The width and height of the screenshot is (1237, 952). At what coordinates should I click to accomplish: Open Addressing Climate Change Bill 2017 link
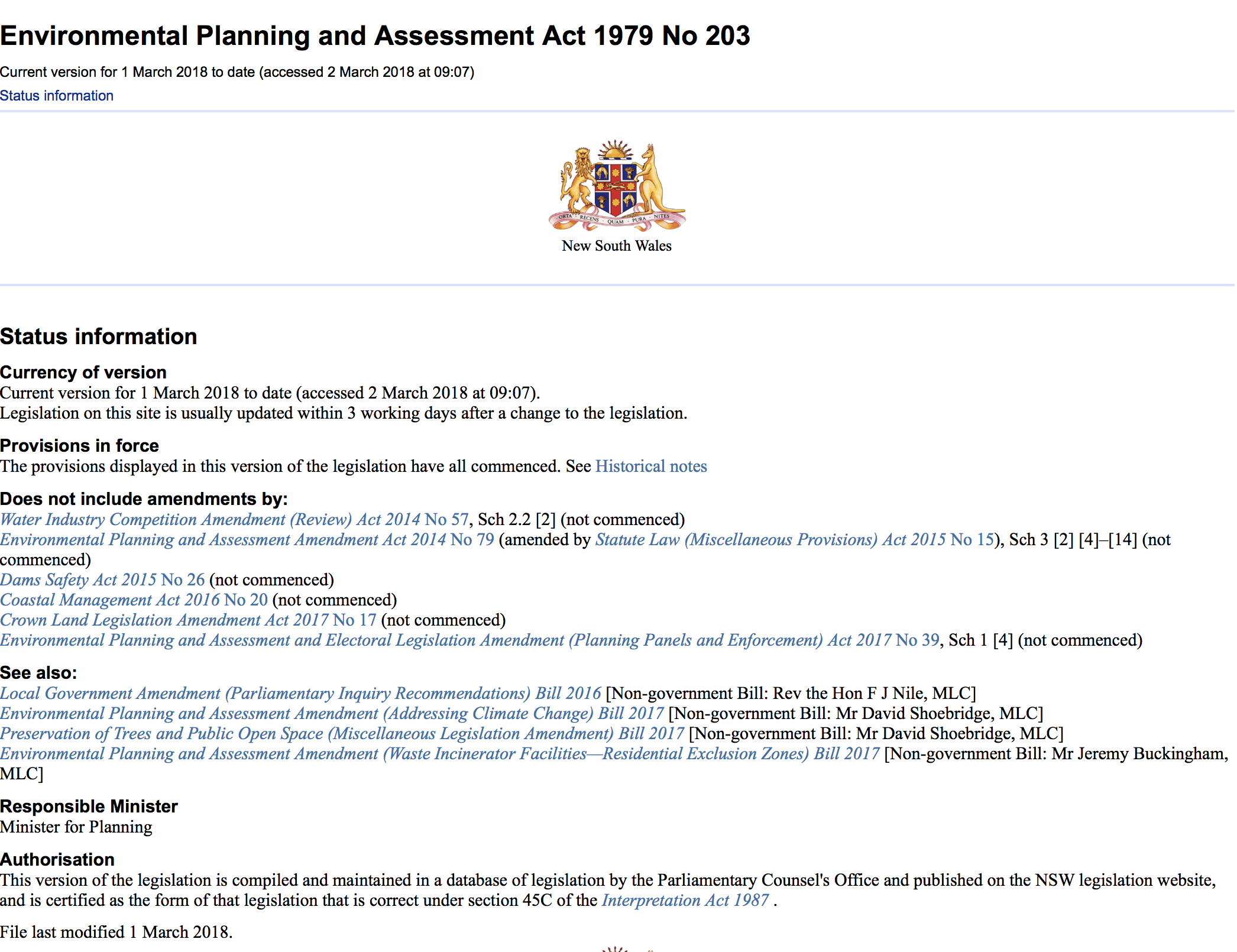pyautogui.click(x=332, y=714)
